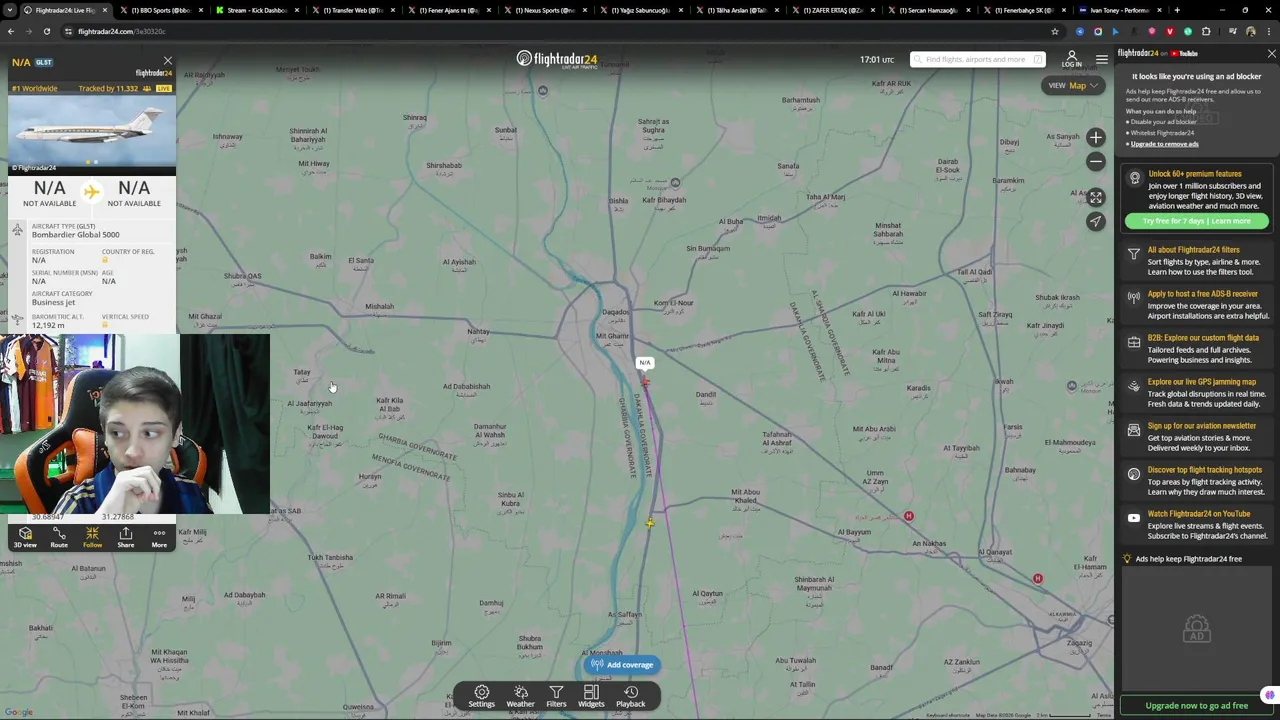Click Add coverage button
The width and height of the screenshot is (1280, 720).
(x=621, y=665)
